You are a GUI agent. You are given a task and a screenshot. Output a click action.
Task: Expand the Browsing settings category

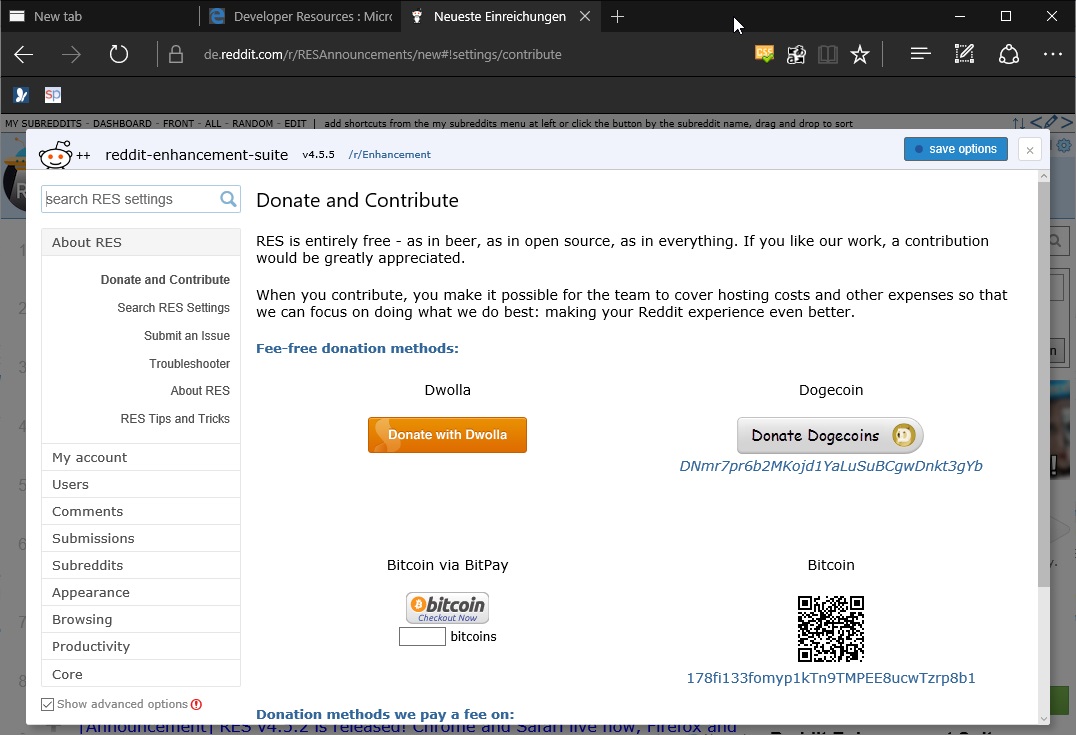pyautogui.click(x=141, y=619)
